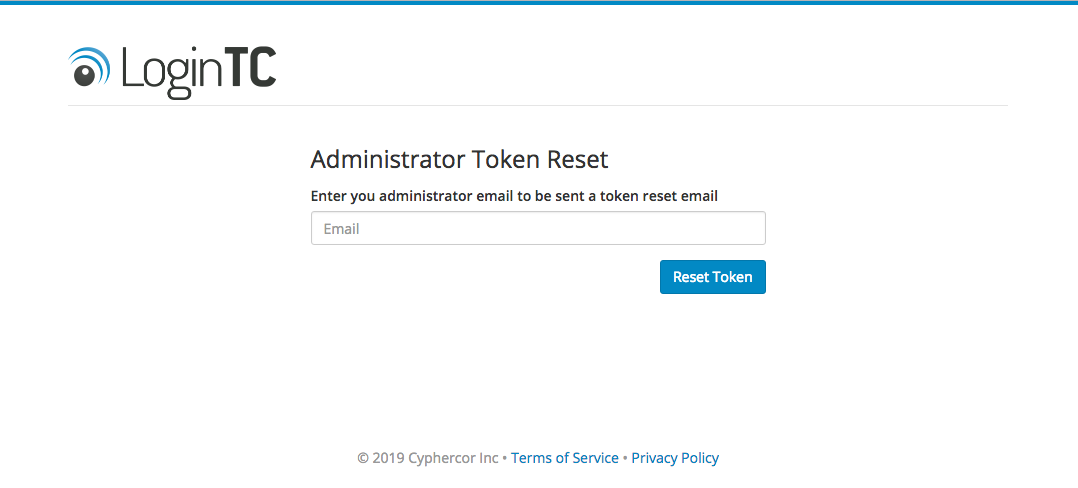Select the administrator email instruction label

tap(514, 196)
